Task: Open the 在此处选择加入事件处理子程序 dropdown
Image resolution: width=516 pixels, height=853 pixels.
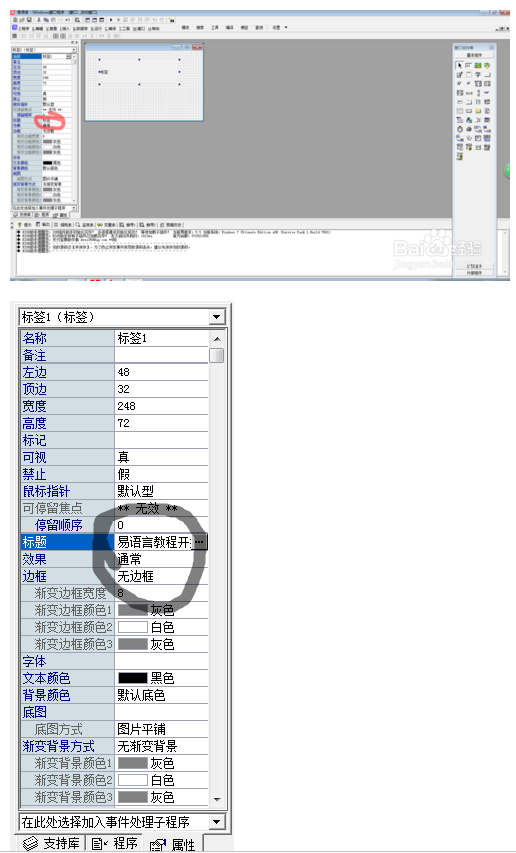Action: [x=217, y=821]
